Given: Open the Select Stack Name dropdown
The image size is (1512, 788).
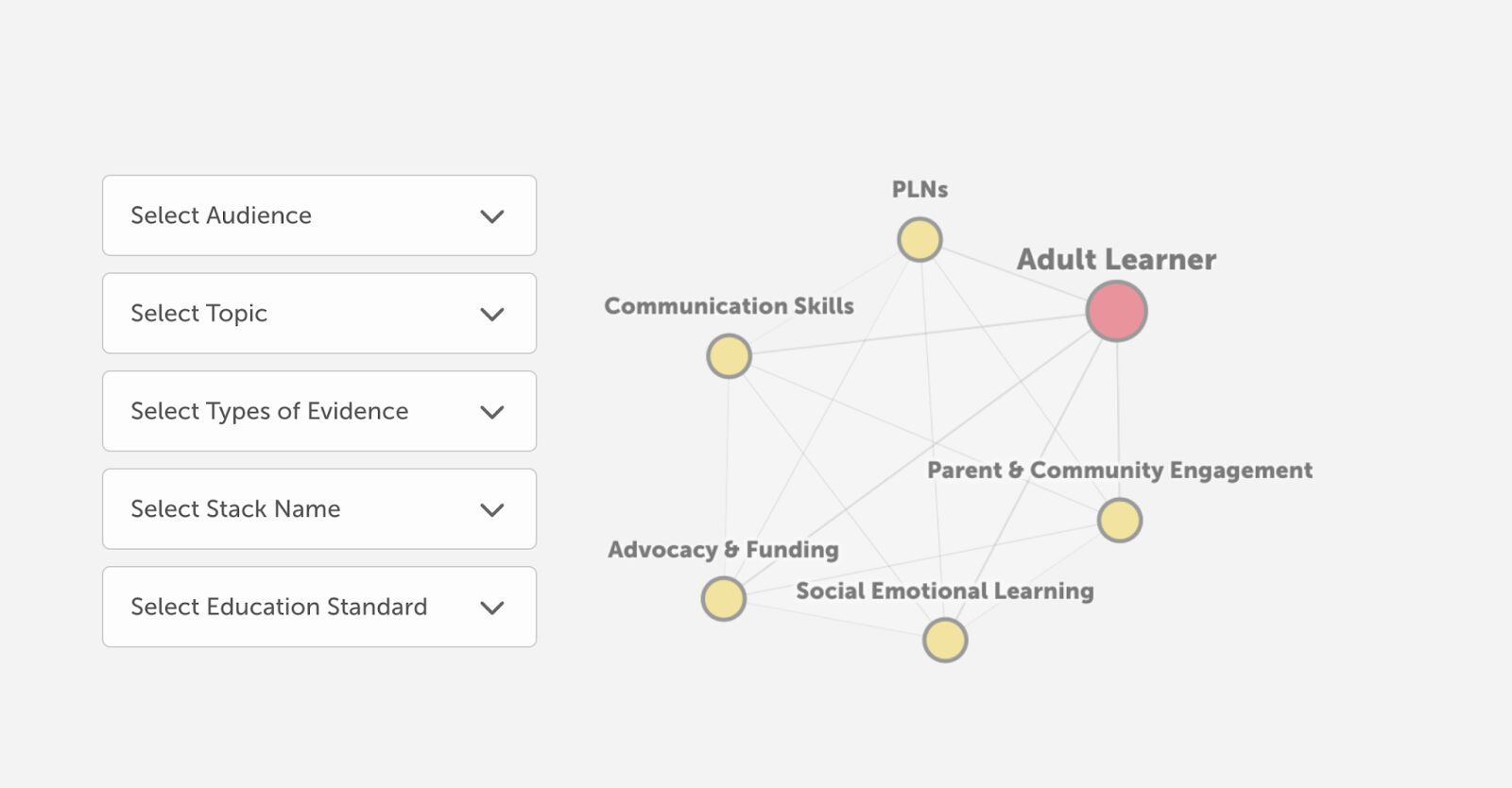Looking at the screenshot, I should 319,509.
